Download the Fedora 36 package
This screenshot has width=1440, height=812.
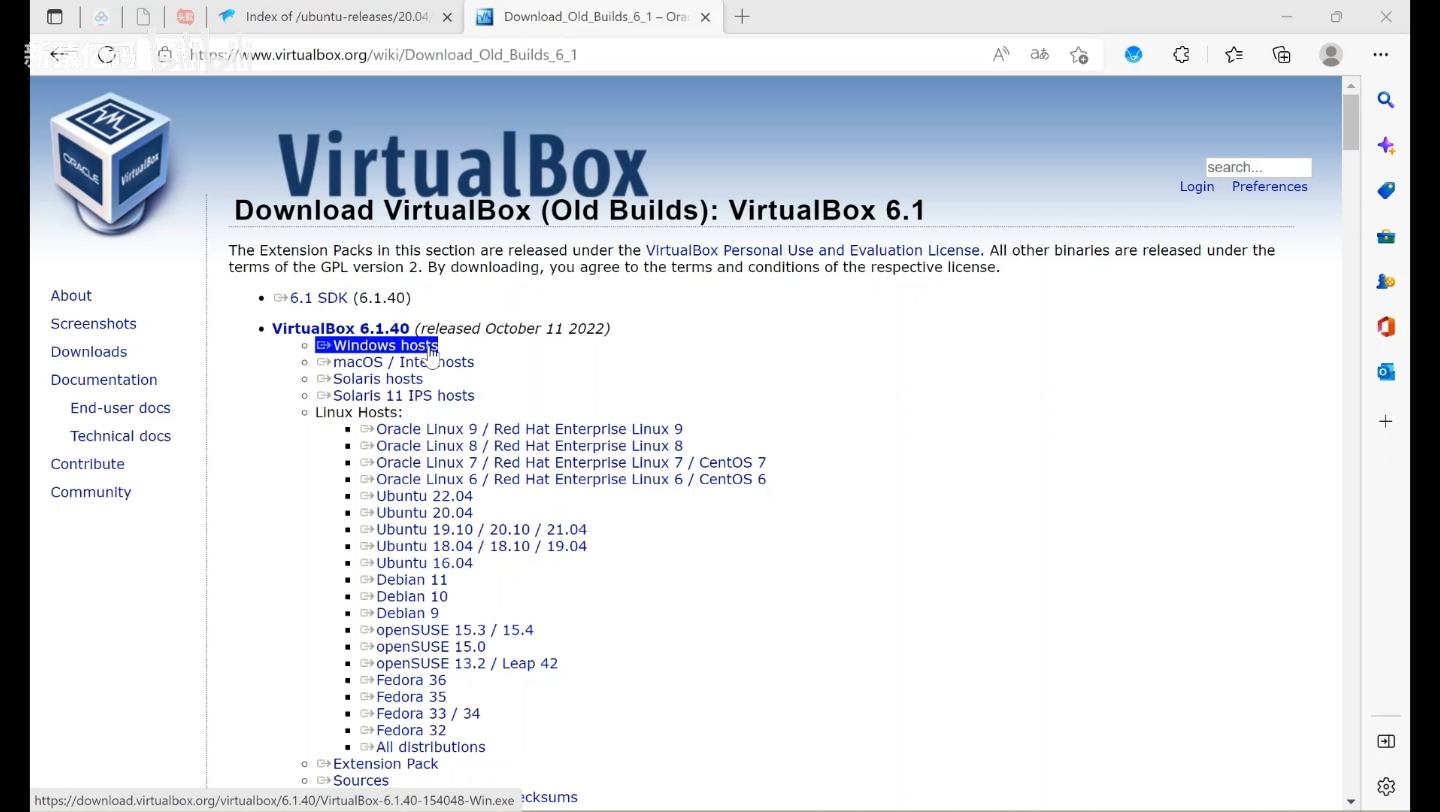[403, 681]
